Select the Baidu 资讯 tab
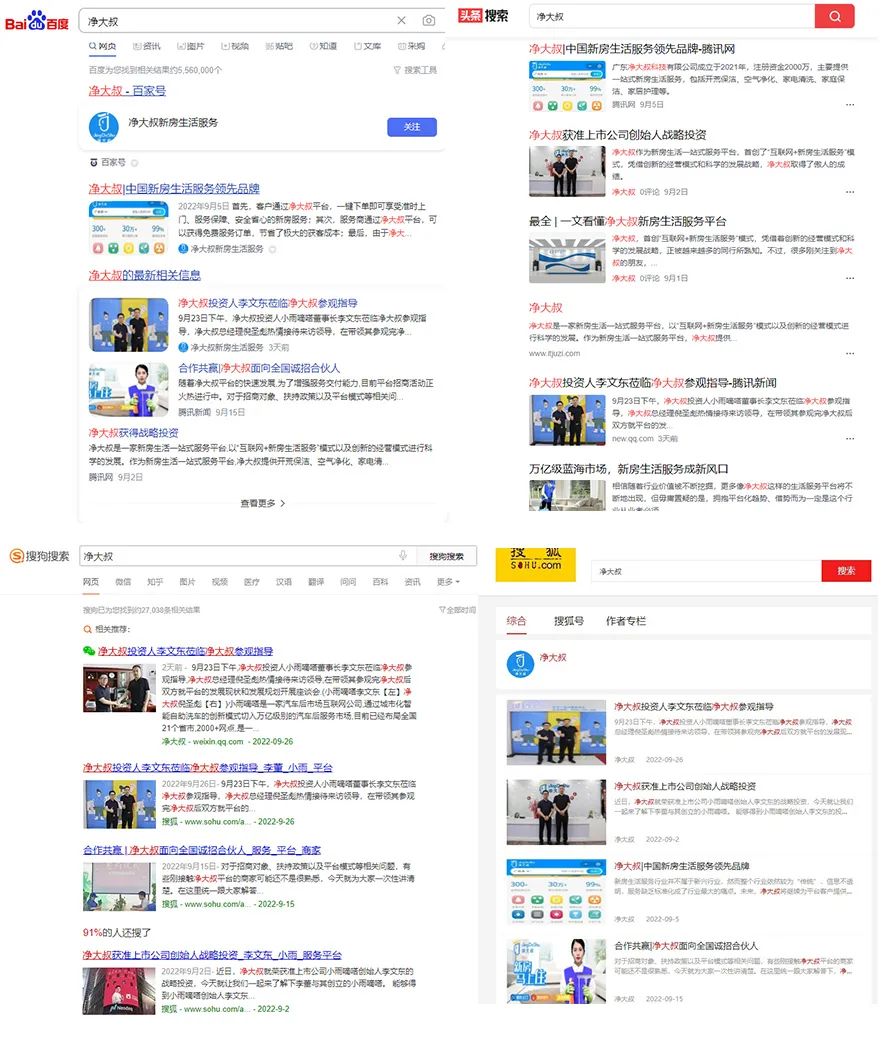This screenshot has height=1050, width=891. tap(147, 46)
